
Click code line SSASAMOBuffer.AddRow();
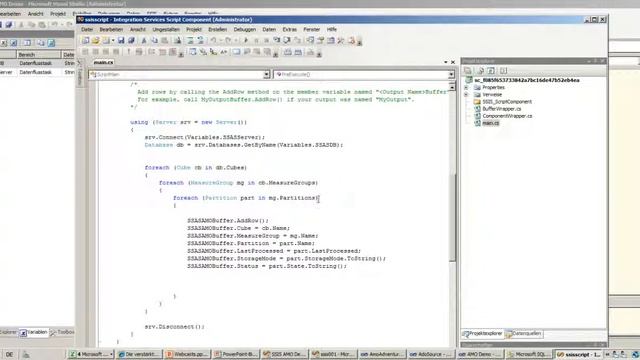tap(228, 220)
